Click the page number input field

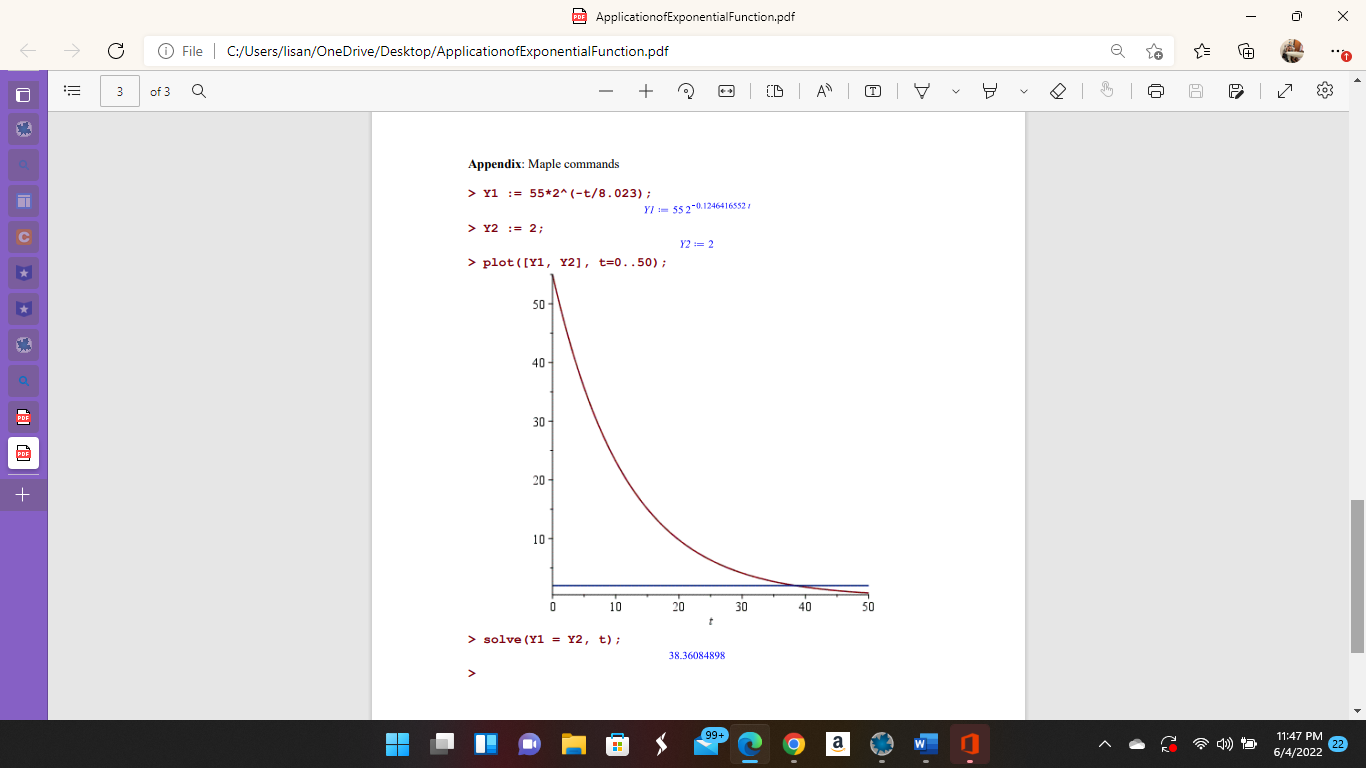tap(120, 91)
